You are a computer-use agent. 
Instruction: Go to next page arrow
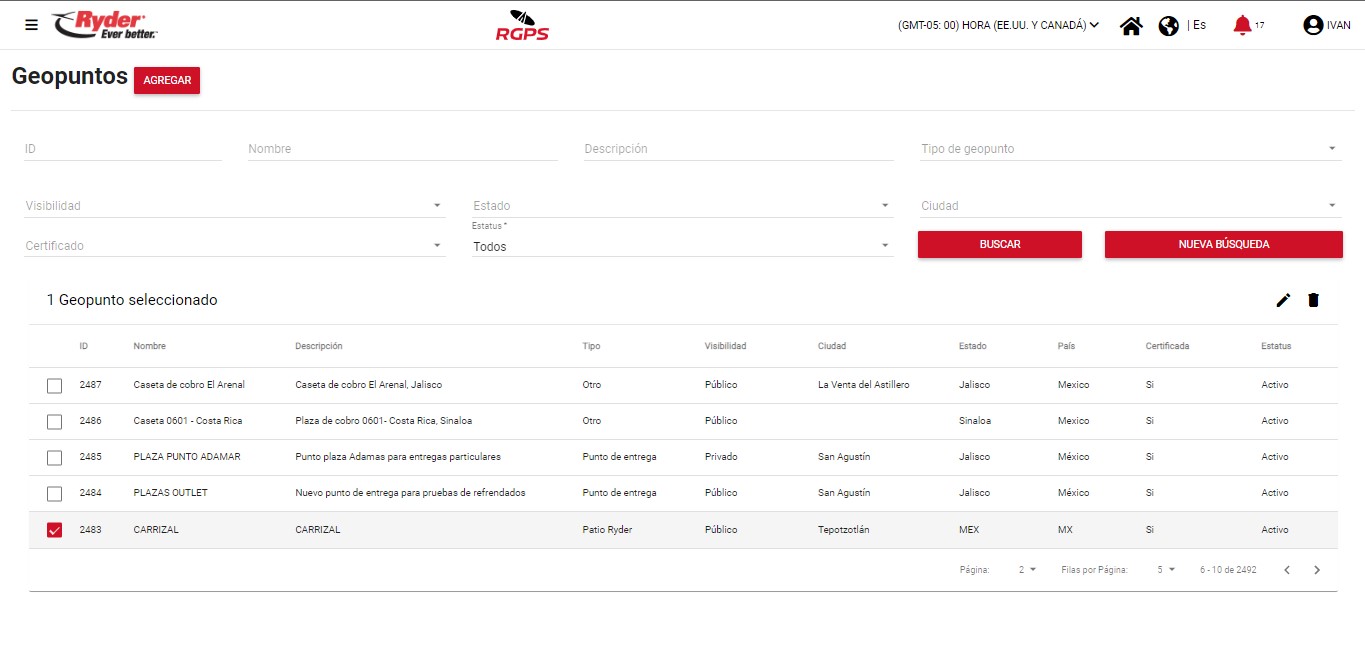click(x=1317, y=570)
